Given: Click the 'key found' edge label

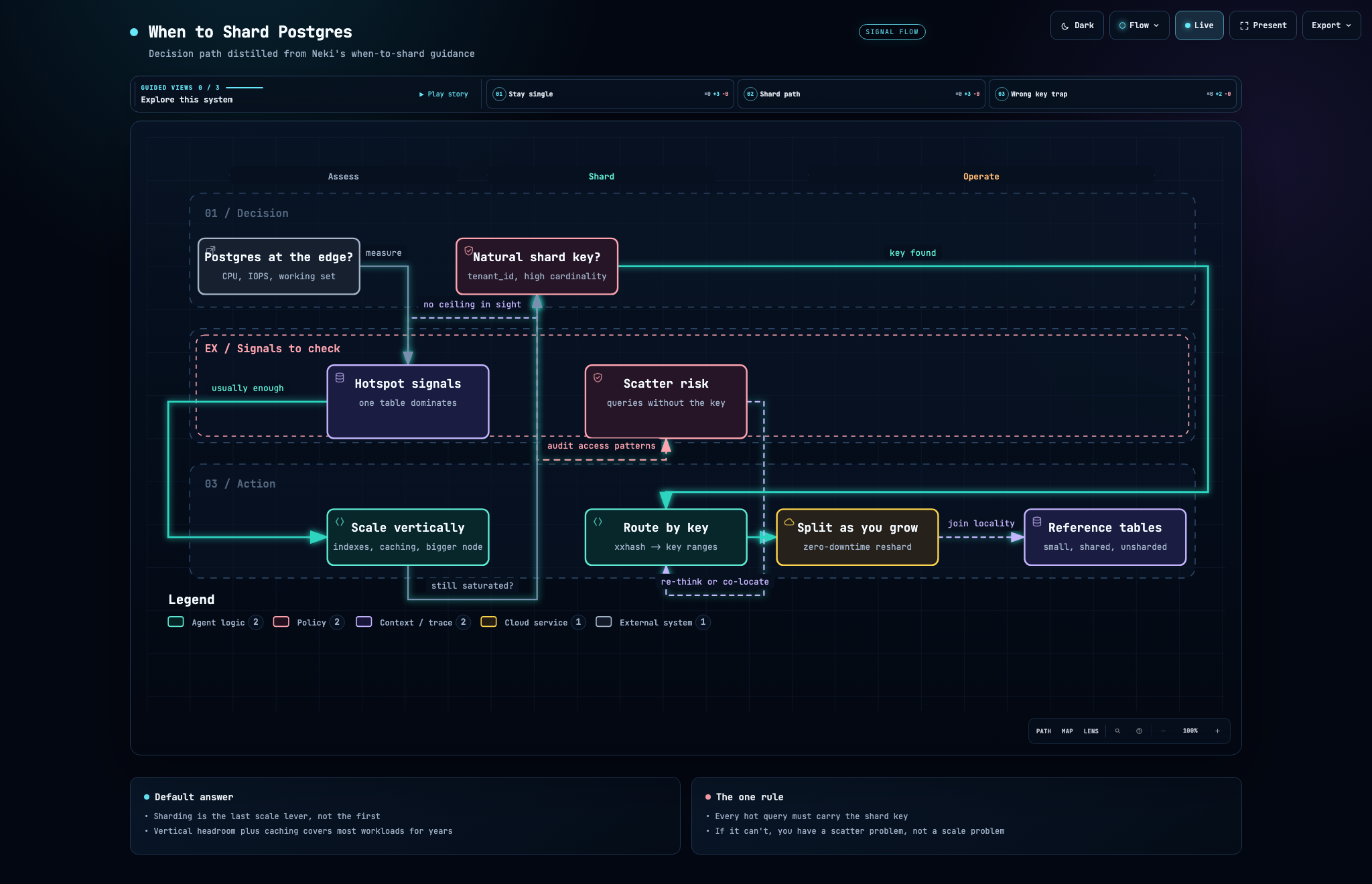Looking at the screenshot, I should click(x=912, y=253).
